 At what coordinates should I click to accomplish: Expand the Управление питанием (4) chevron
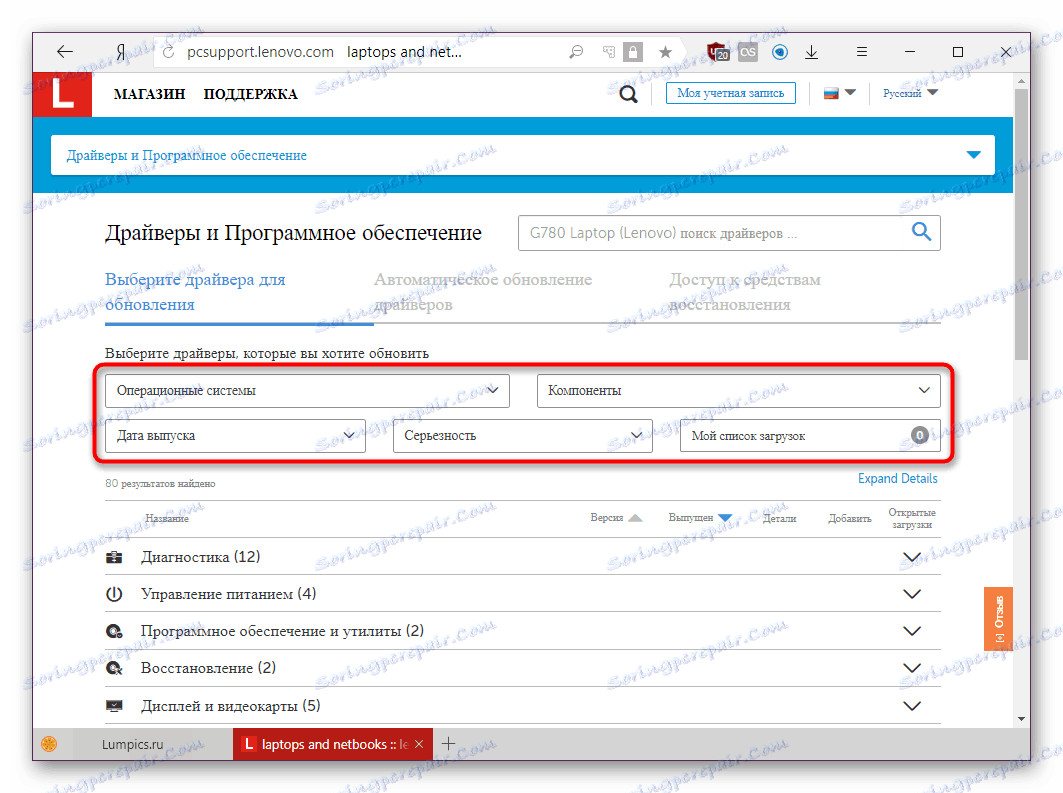pyautogui.click(x=912, y=594)
